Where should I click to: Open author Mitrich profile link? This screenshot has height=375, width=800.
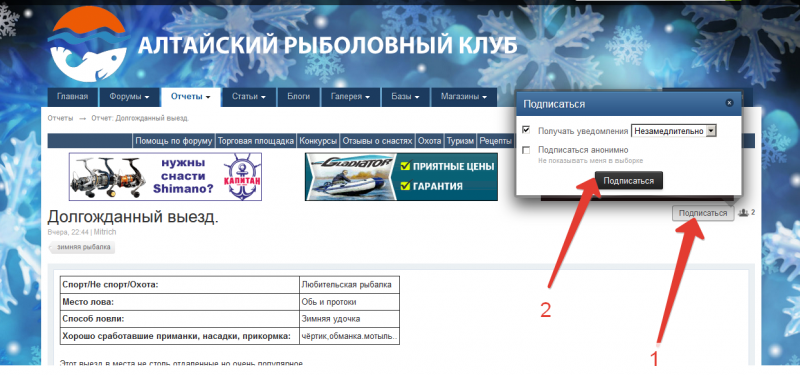click(x=105, y=232)
